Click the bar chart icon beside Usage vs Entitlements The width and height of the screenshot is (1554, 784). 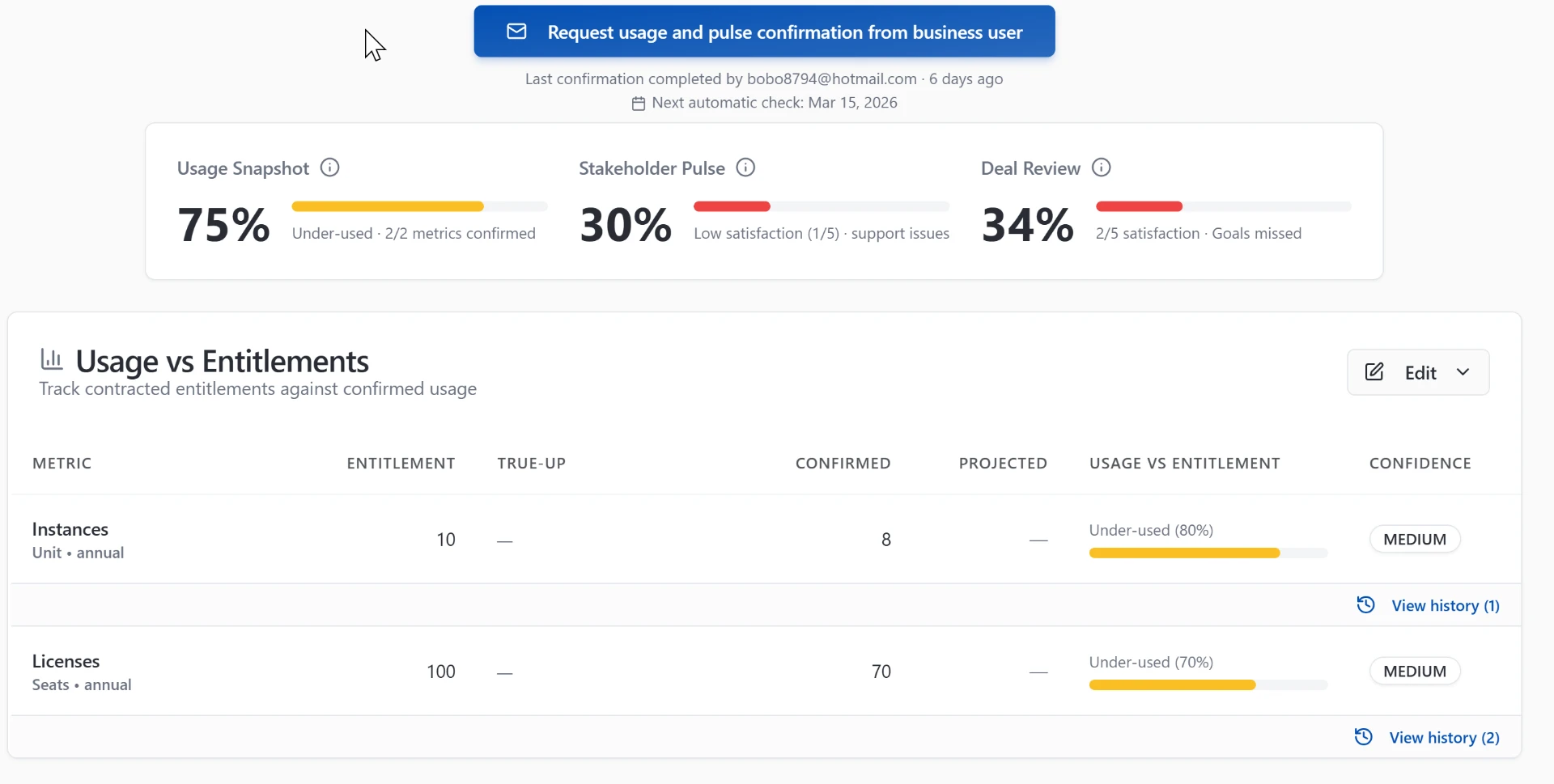click(52, 358)
